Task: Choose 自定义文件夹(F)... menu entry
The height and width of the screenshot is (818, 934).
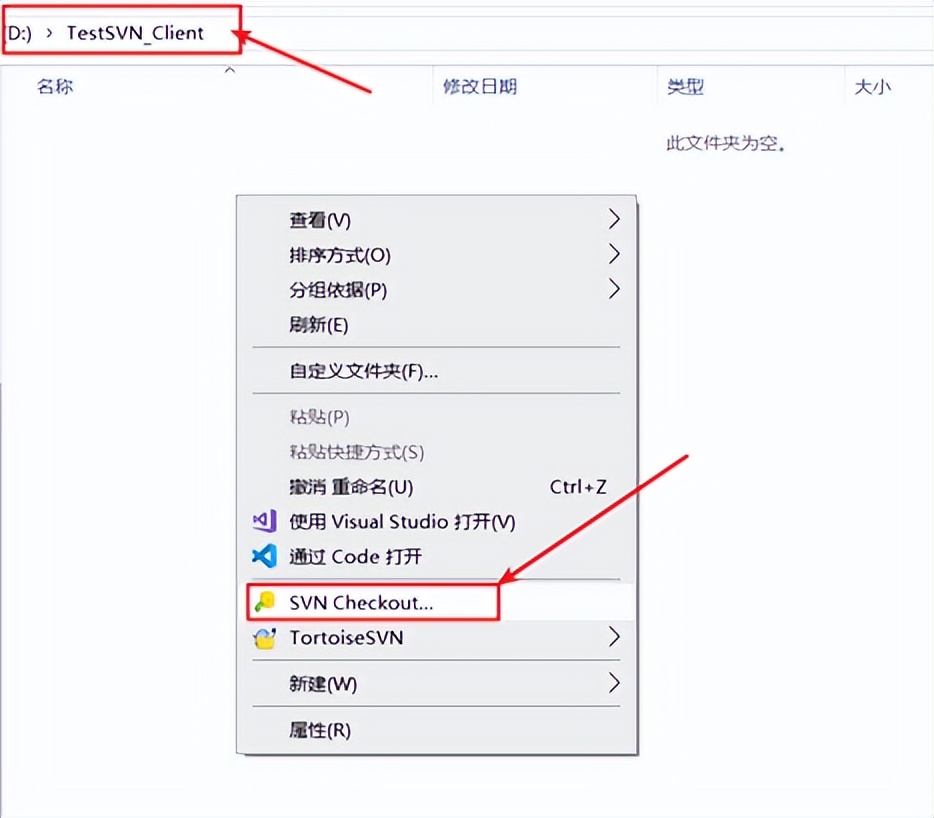Action: coord(436,371)
